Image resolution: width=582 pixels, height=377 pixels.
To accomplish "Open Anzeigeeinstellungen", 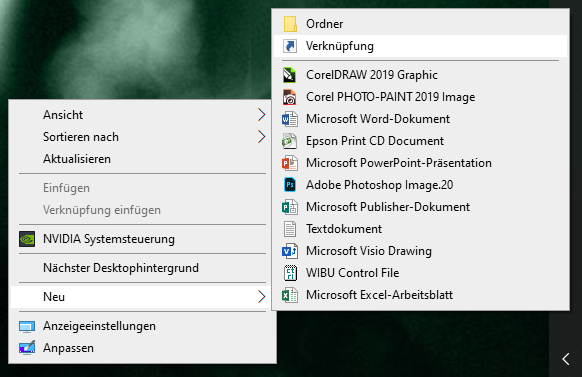I will click(x=143, y=326).
